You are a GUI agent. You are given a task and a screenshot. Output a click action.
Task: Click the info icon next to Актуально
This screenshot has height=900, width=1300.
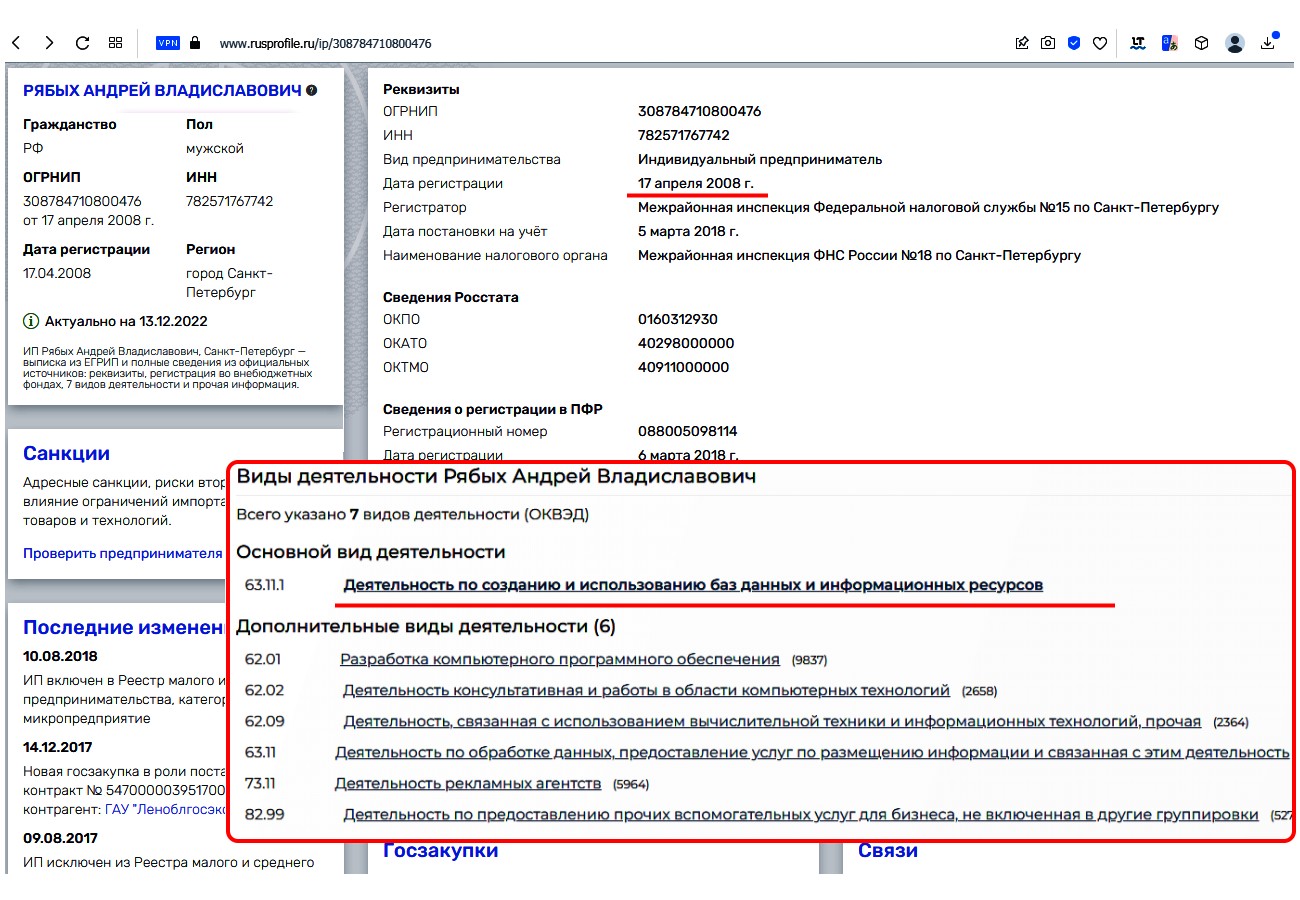31,321
